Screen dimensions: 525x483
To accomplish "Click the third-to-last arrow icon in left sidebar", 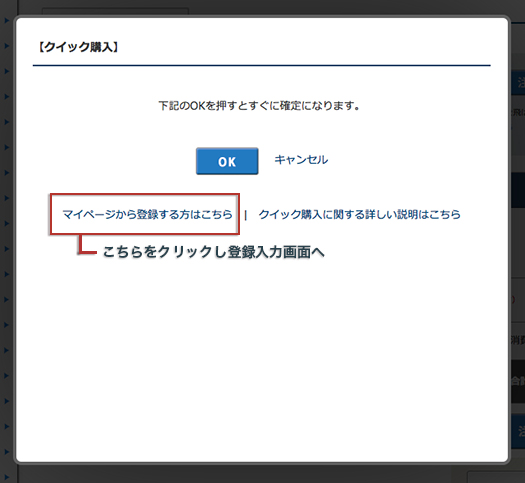I will (x=6, y=426).
